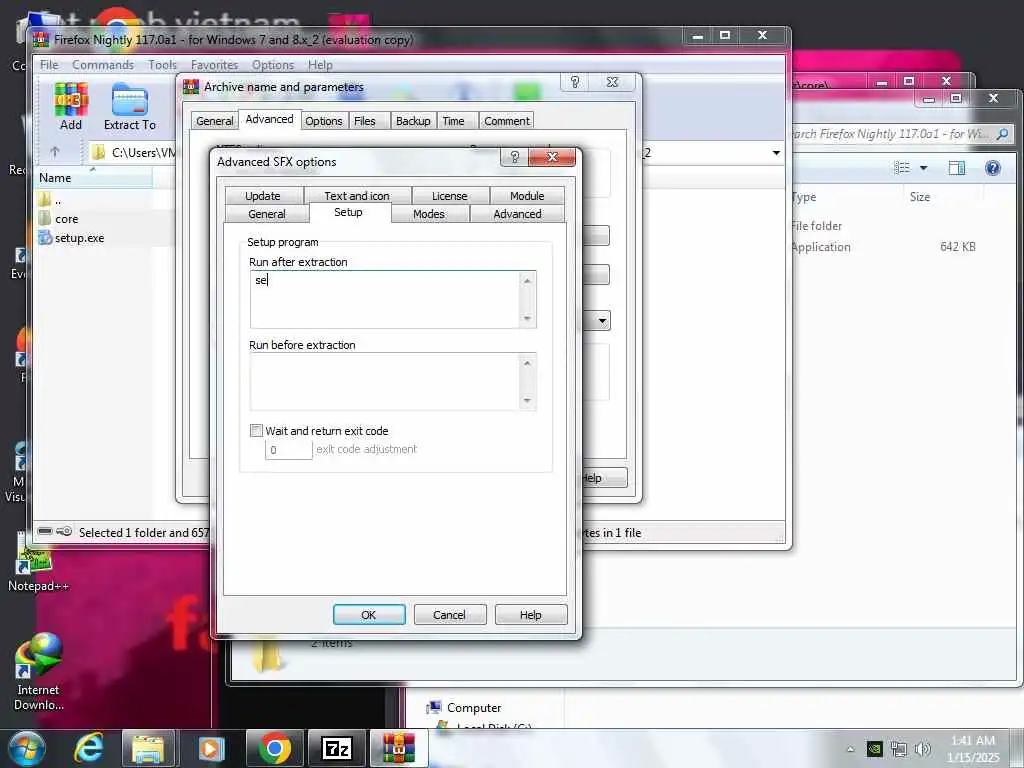Screen dimensions: 1024x768
Task: Open the WinRAR Tools menu
Action: (x=162, y=65)
